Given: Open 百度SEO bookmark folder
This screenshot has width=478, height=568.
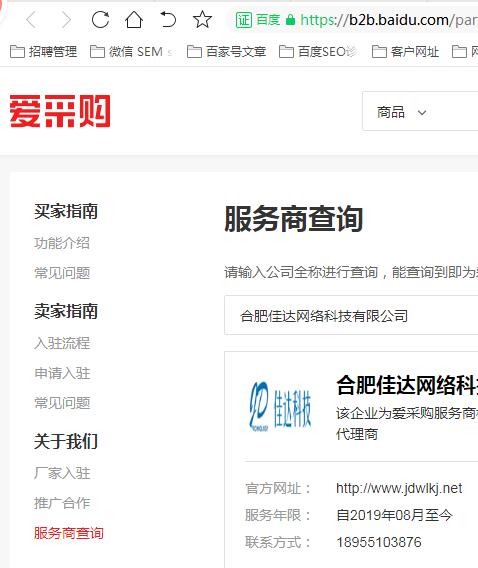Looking at the screenshot, I should [x=318, y=52].
